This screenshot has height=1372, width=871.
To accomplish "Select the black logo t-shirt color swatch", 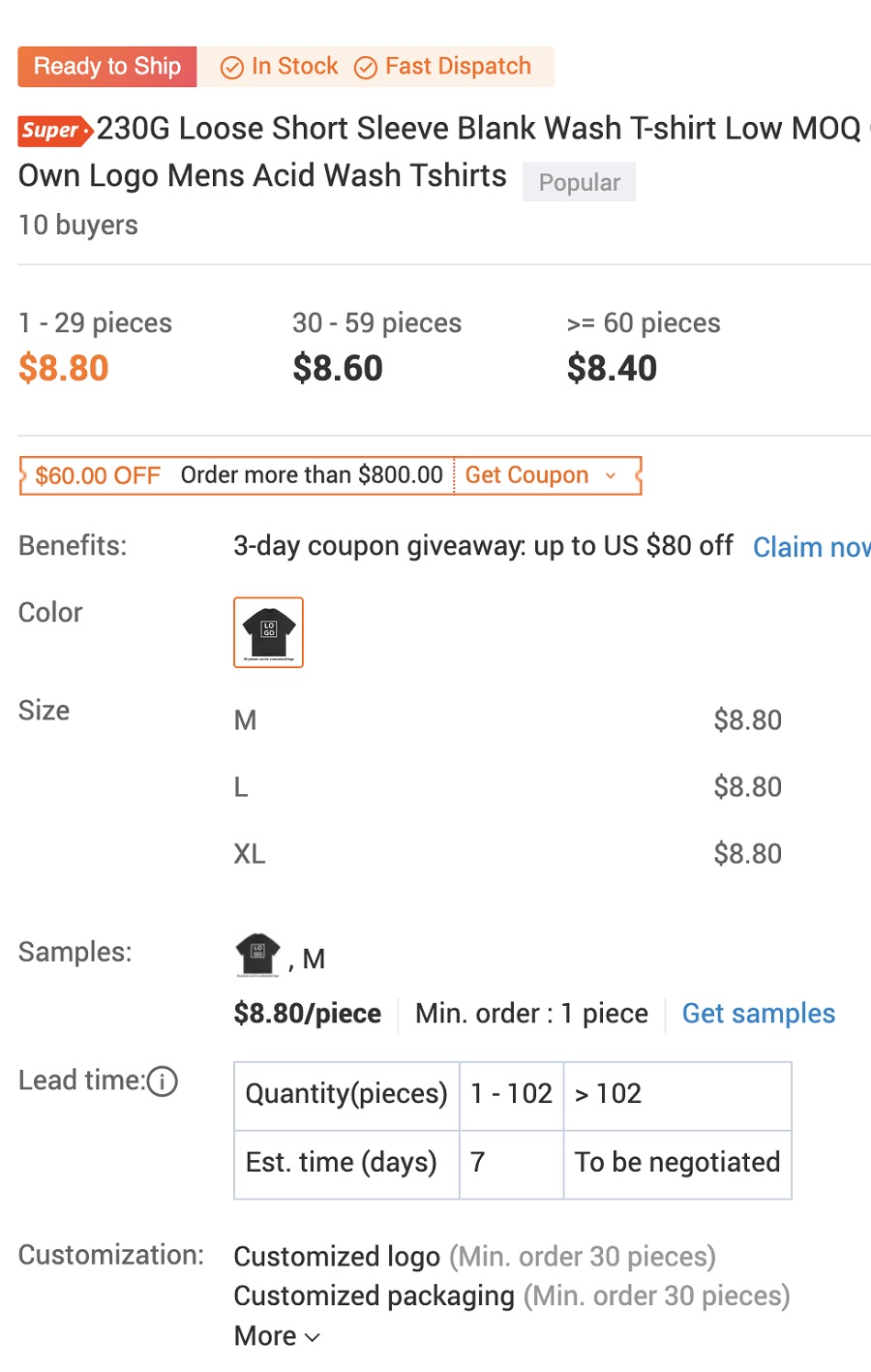I will tap(268, 632).
